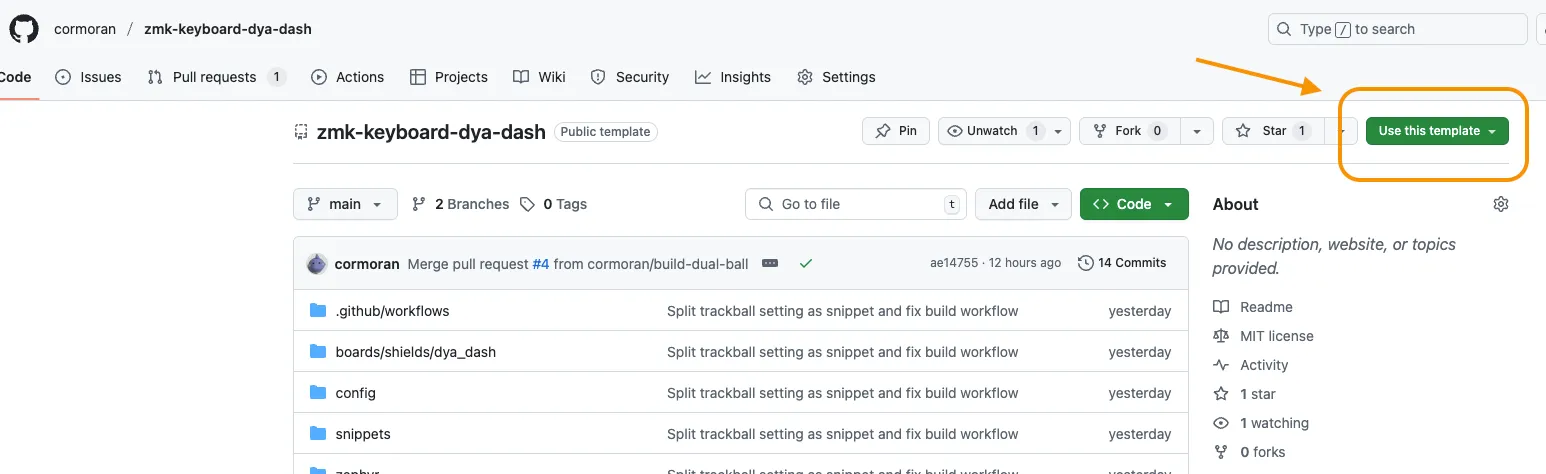
Task: Open the .github/workflows folder
Action: pyautogui.click(x=392, y=311)
